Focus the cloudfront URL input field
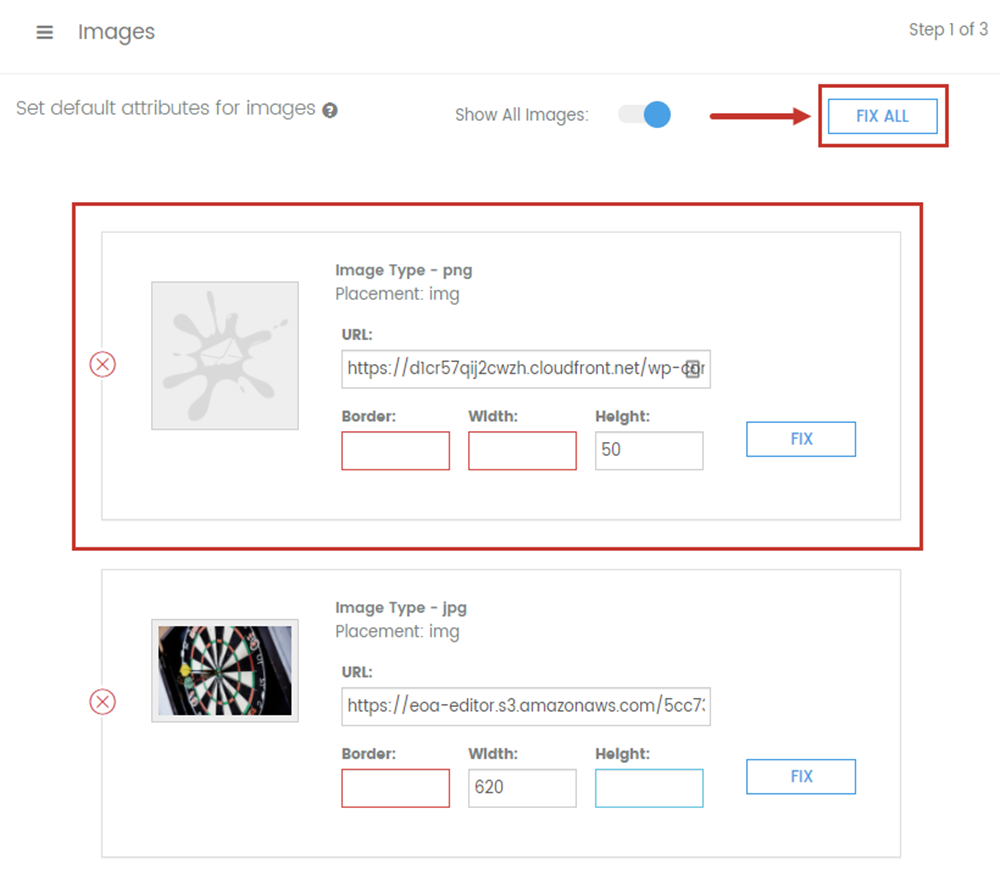The height and width of the screenshot is (877, 1000). [526, 369]
